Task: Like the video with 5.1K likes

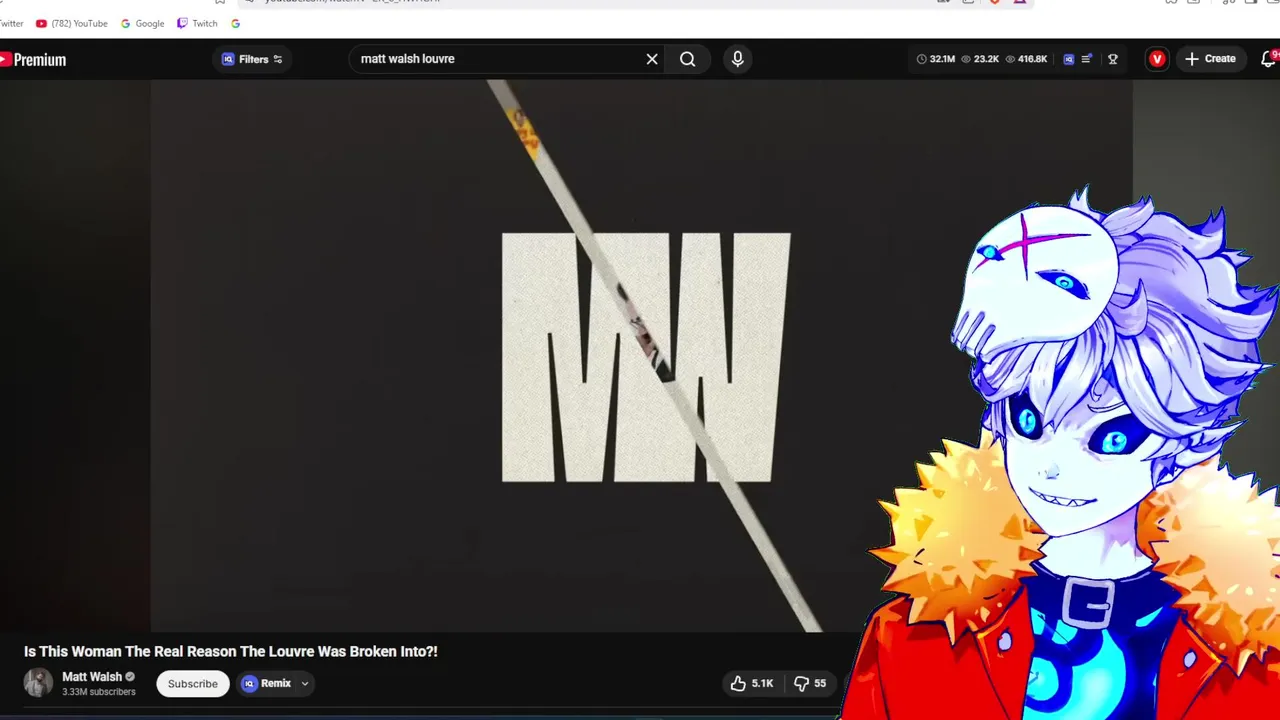Action: [752, 684]
